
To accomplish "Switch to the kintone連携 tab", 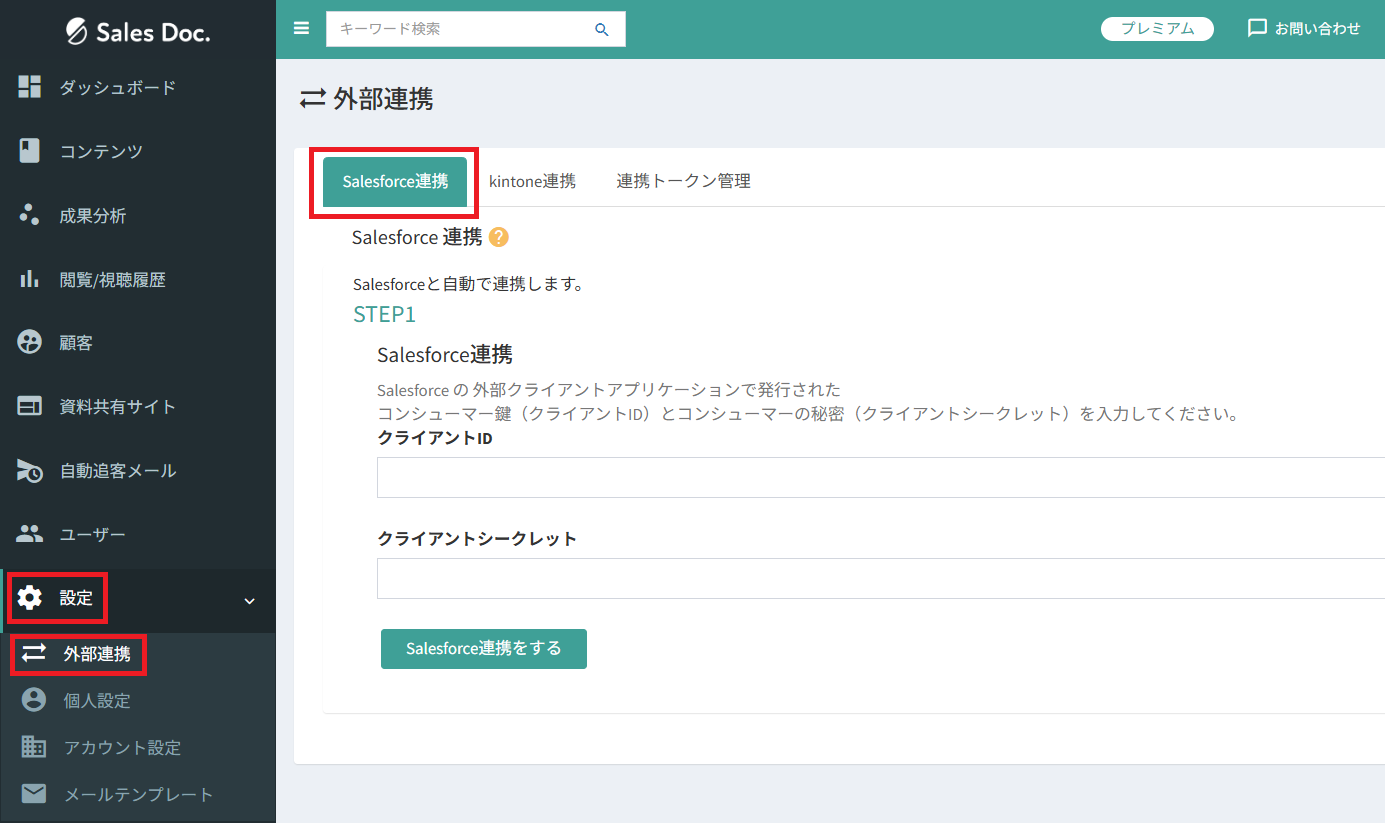I will 532,181.
